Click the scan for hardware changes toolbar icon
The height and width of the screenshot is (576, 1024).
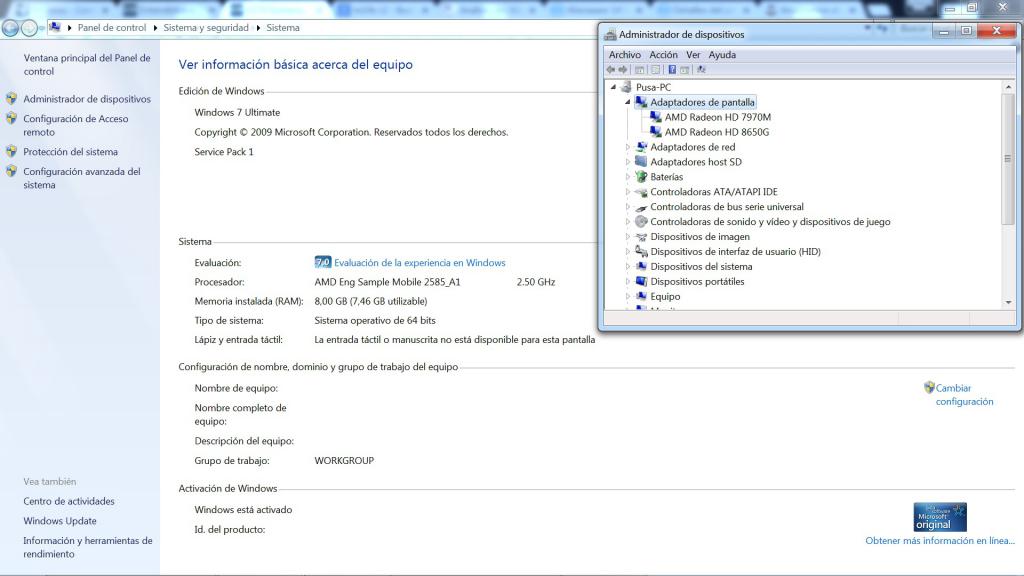(x=701, y=70)
